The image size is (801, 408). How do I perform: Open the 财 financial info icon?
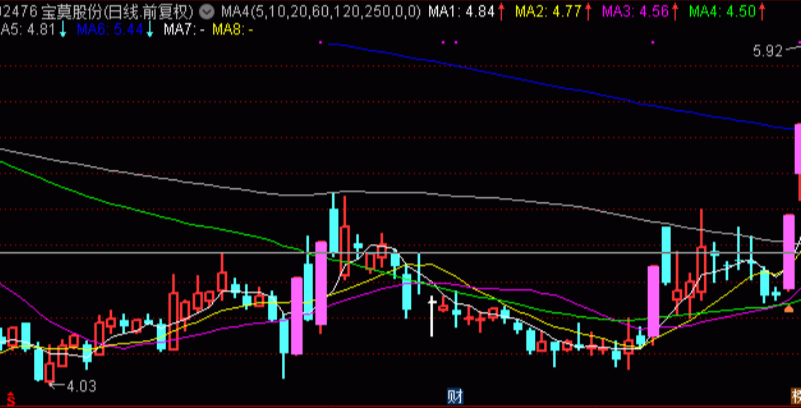point(455,396)
